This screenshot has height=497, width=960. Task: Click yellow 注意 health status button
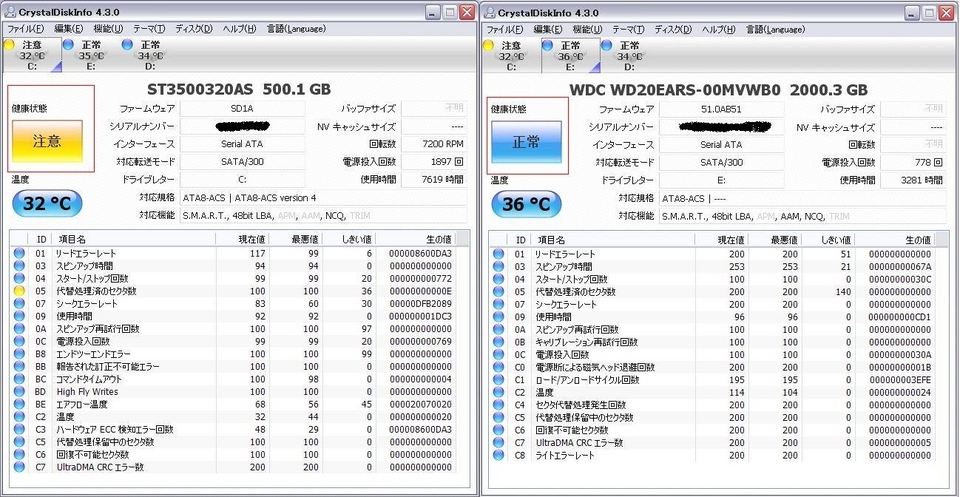47,141
